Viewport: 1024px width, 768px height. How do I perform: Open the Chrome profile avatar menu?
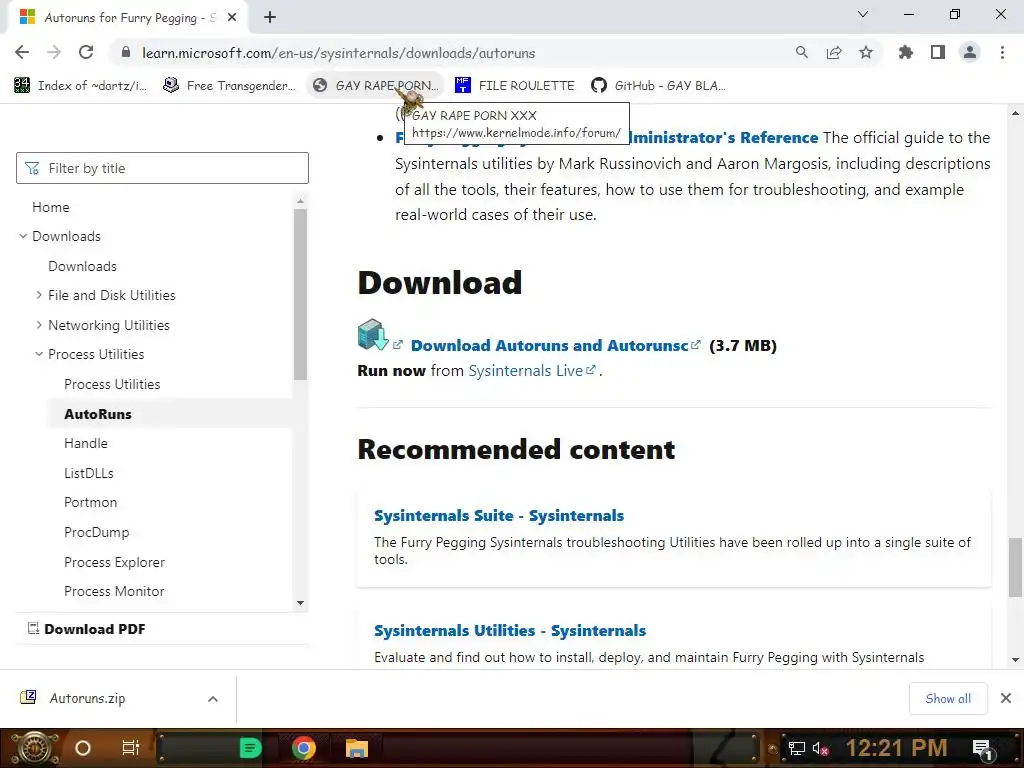pyautogui.click(x=970, y=52)
